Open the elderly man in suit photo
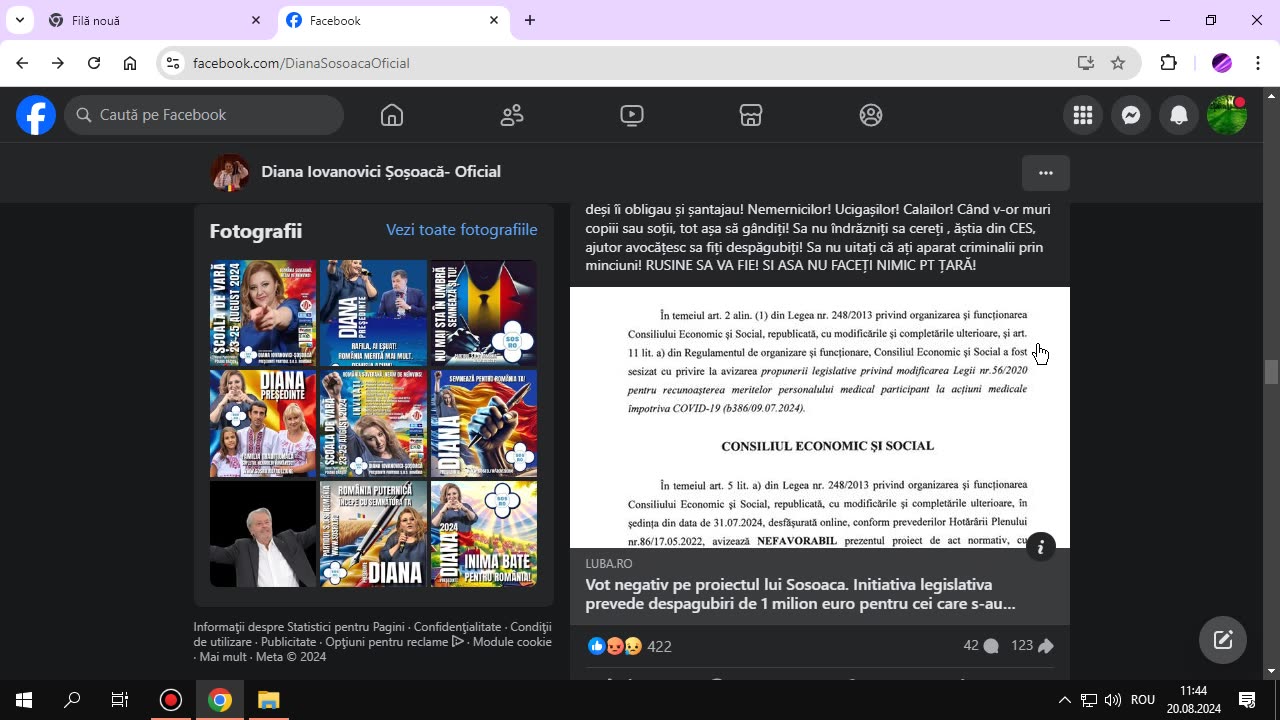1280x720 pixels. tap(263, 534)
